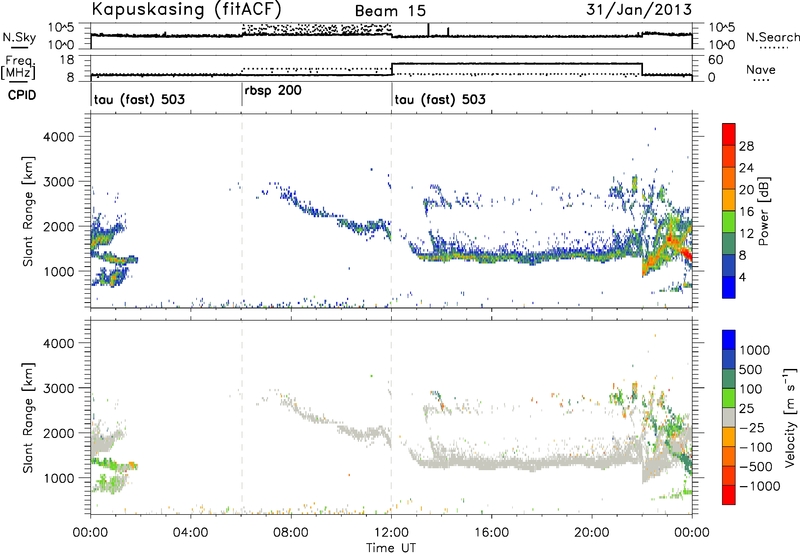
Task: Click the '04:00' time axis label
Action: click(x=190, y=533)
